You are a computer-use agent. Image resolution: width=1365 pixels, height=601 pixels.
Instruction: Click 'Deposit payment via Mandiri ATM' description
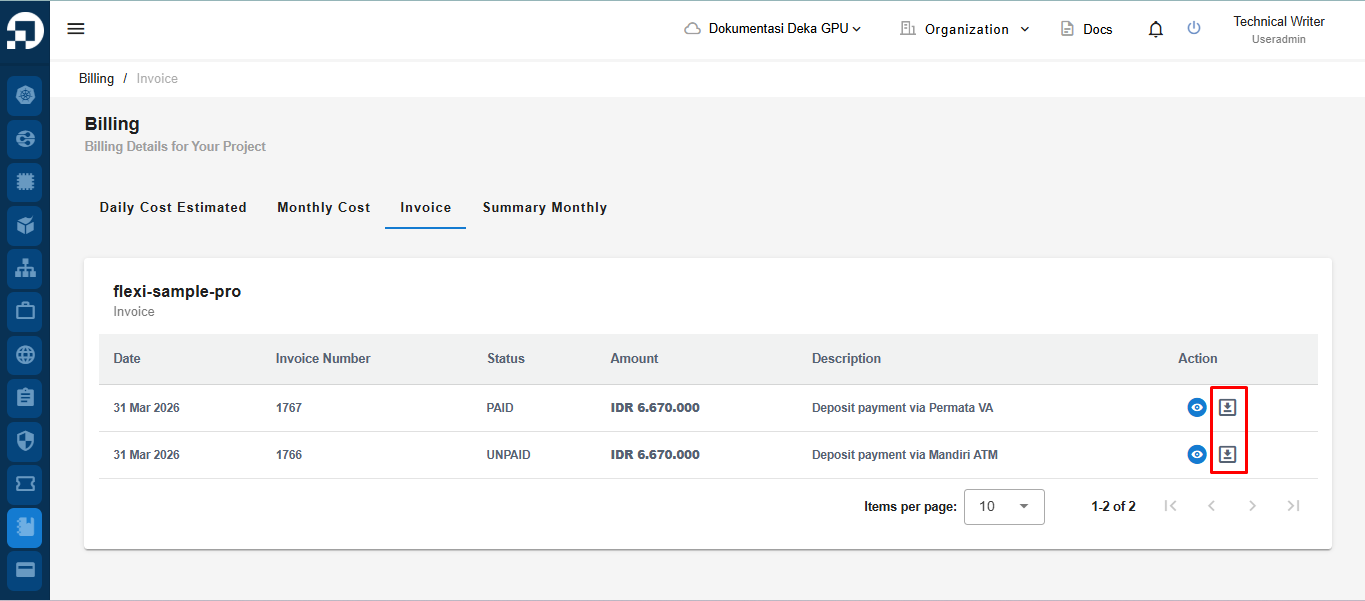pos(905,455)
